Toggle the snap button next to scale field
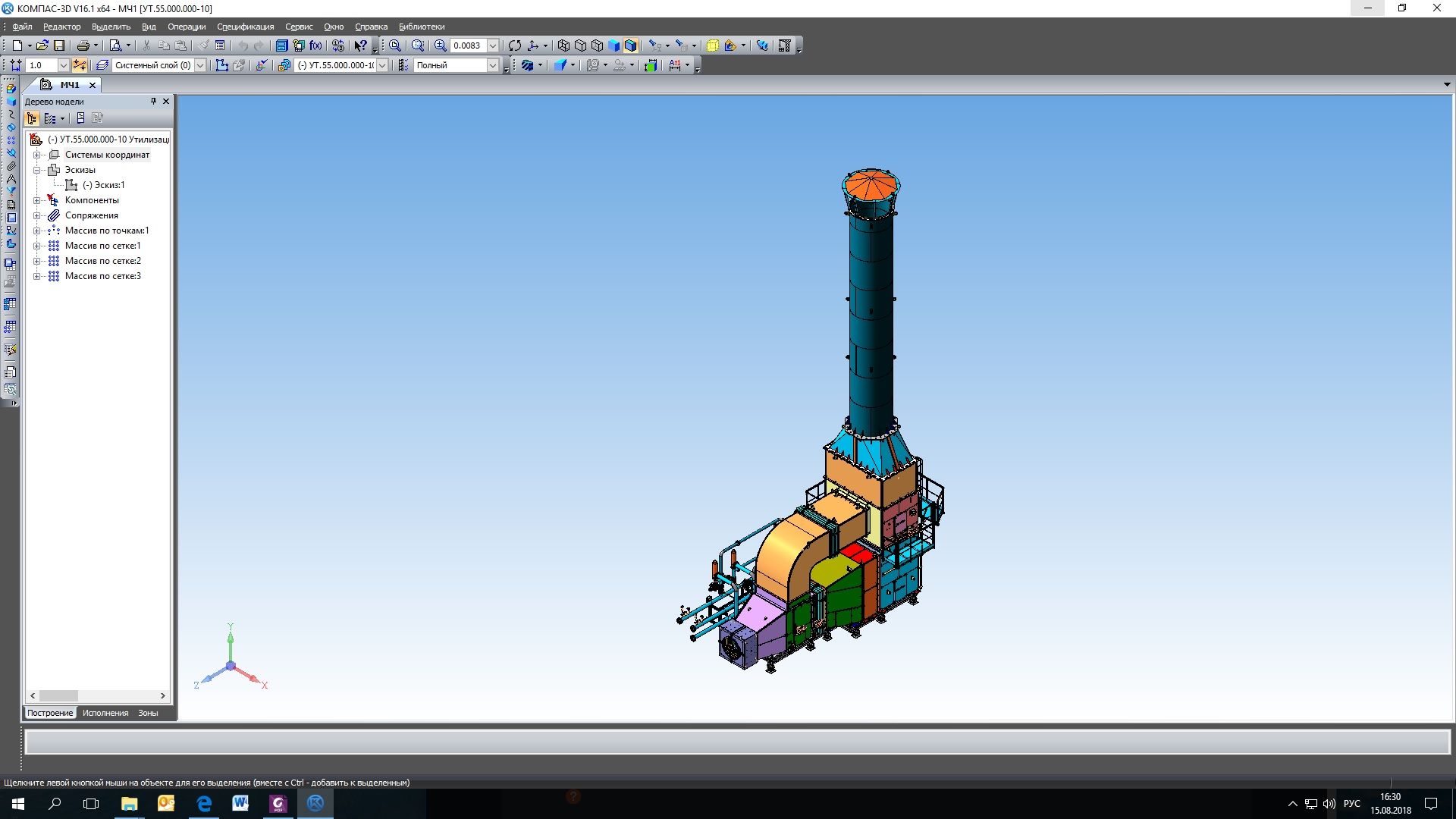 (x=80, y=65)
